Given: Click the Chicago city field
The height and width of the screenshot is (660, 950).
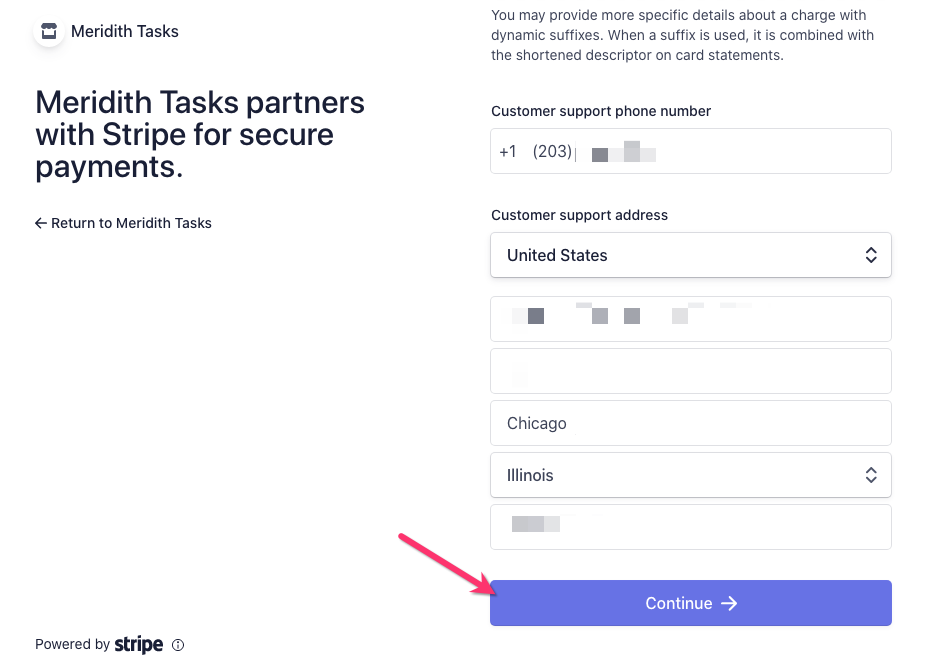Looking at the screenshot, I should [x=690, y=423].
